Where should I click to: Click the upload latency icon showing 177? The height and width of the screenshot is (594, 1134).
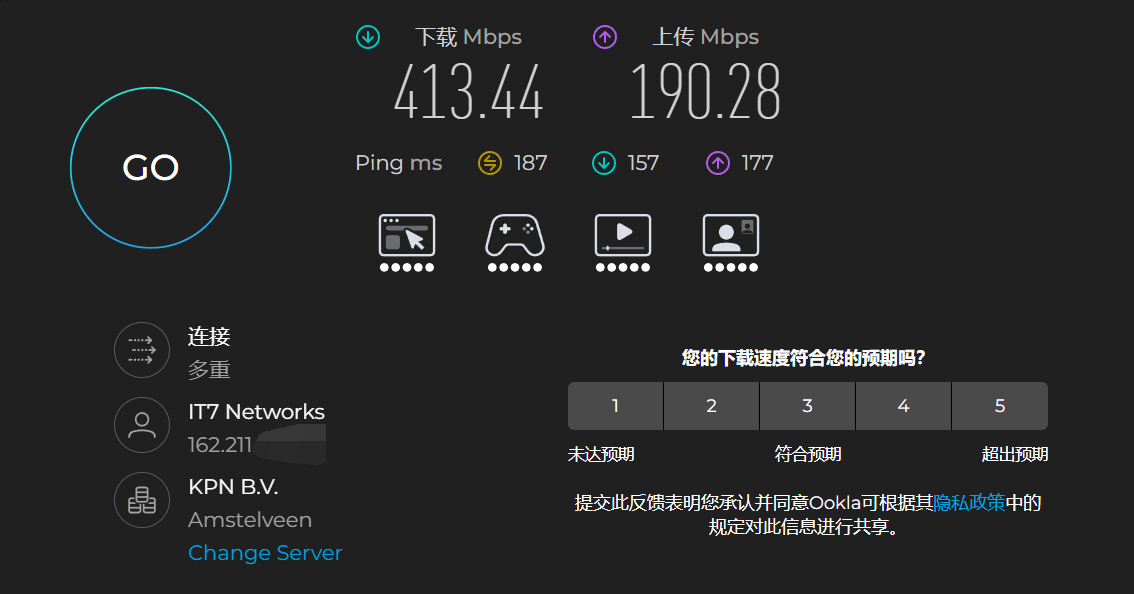pyautogui.click(x=717, y=163)
